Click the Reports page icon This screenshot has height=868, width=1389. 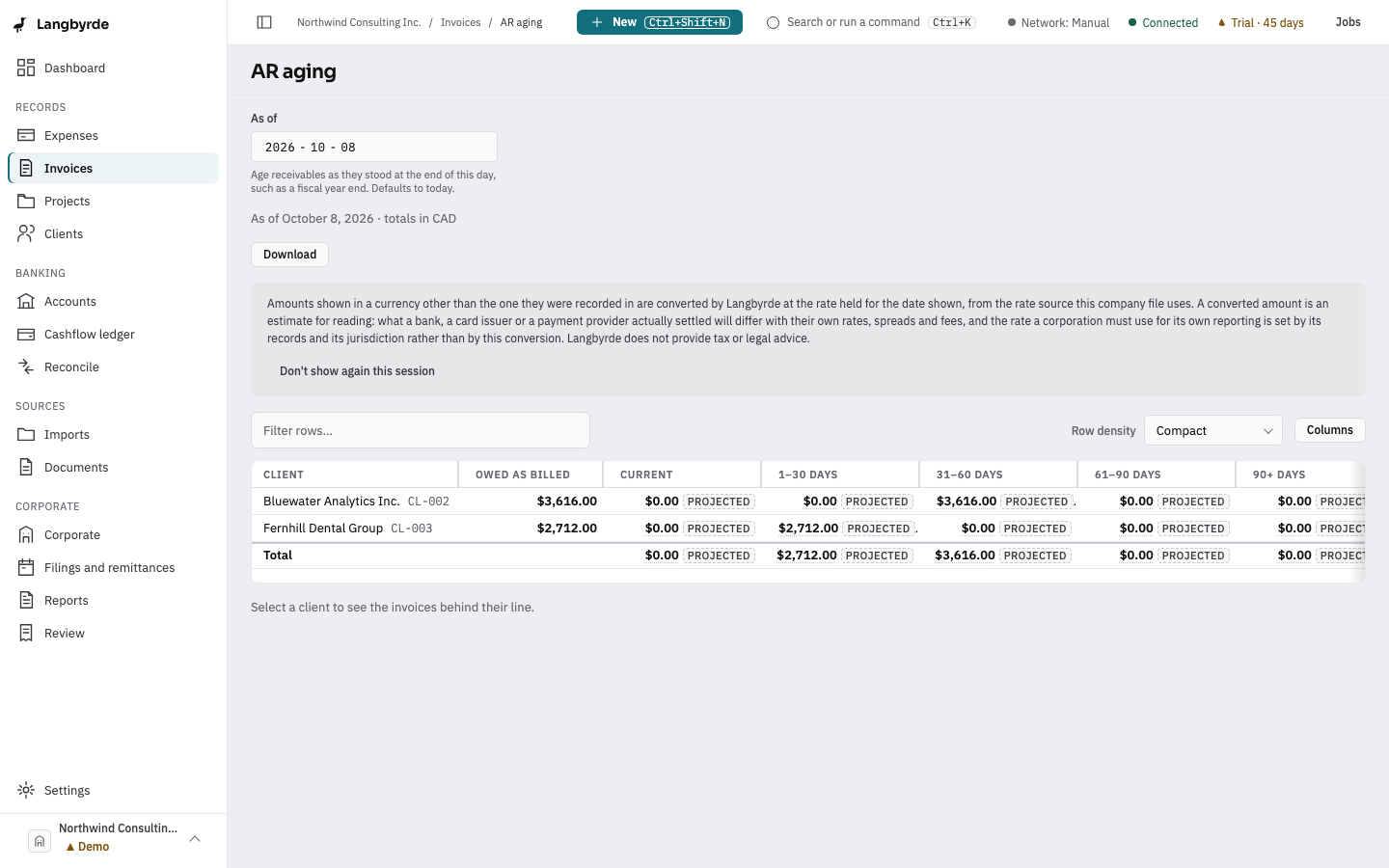coord(26,600)
